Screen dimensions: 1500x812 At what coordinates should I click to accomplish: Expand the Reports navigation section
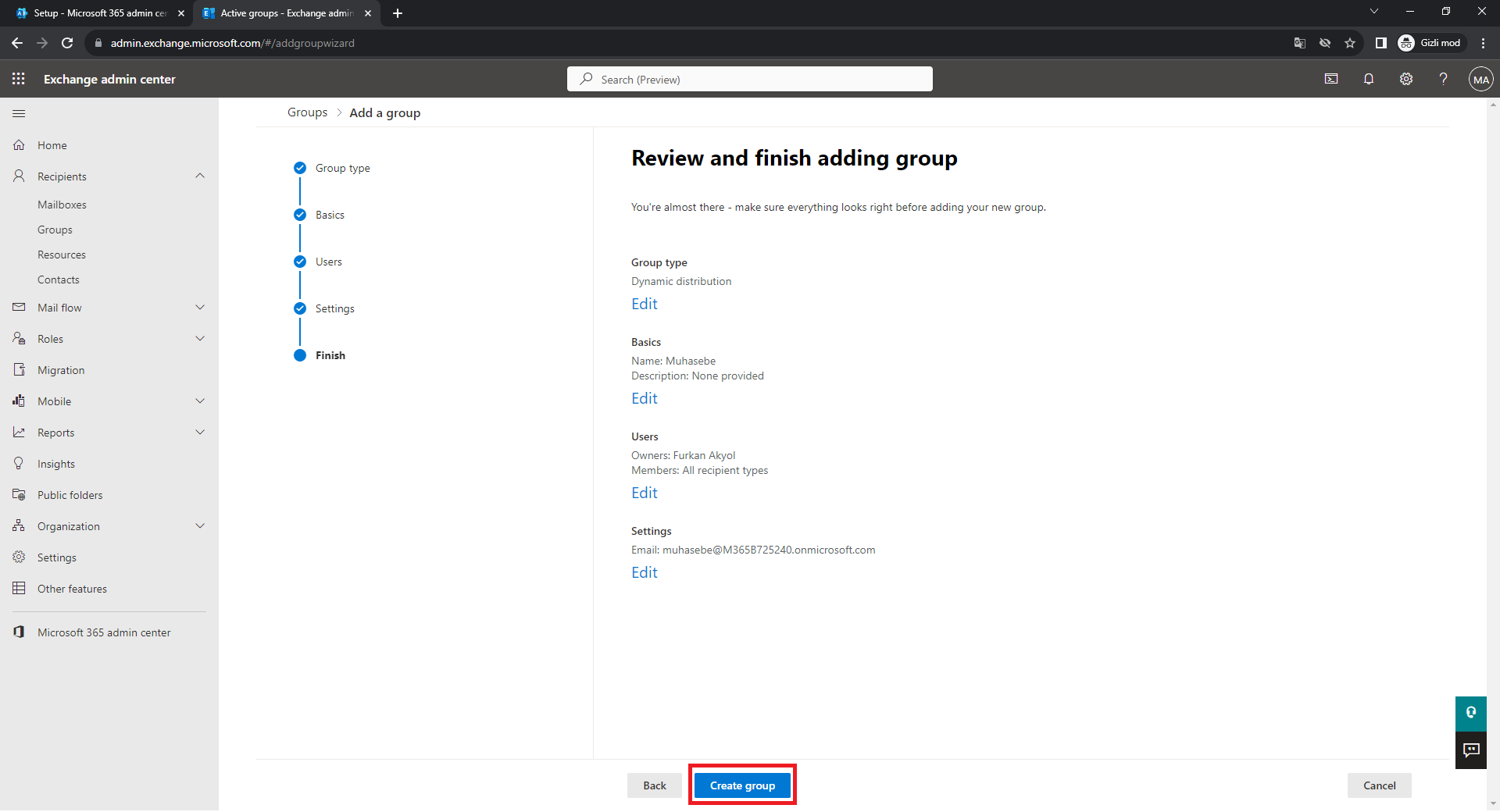tap(200, 433)
